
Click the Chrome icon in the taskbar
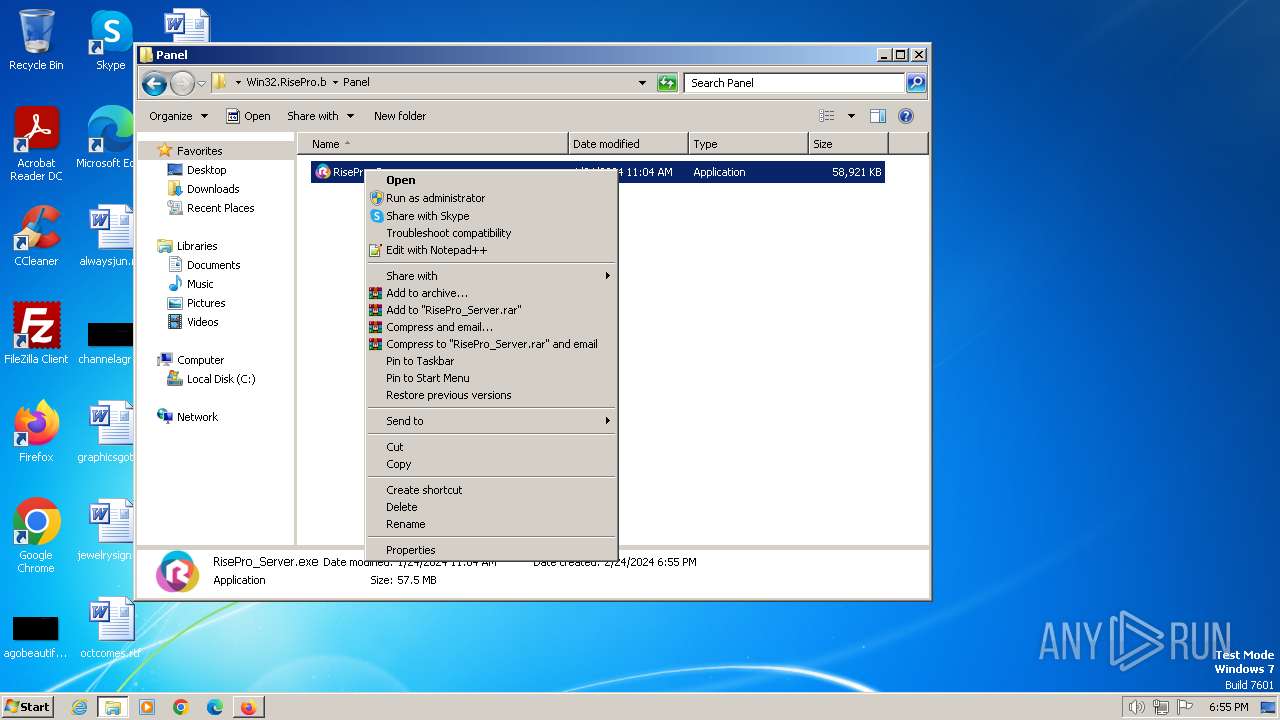(x=181, y=707)
